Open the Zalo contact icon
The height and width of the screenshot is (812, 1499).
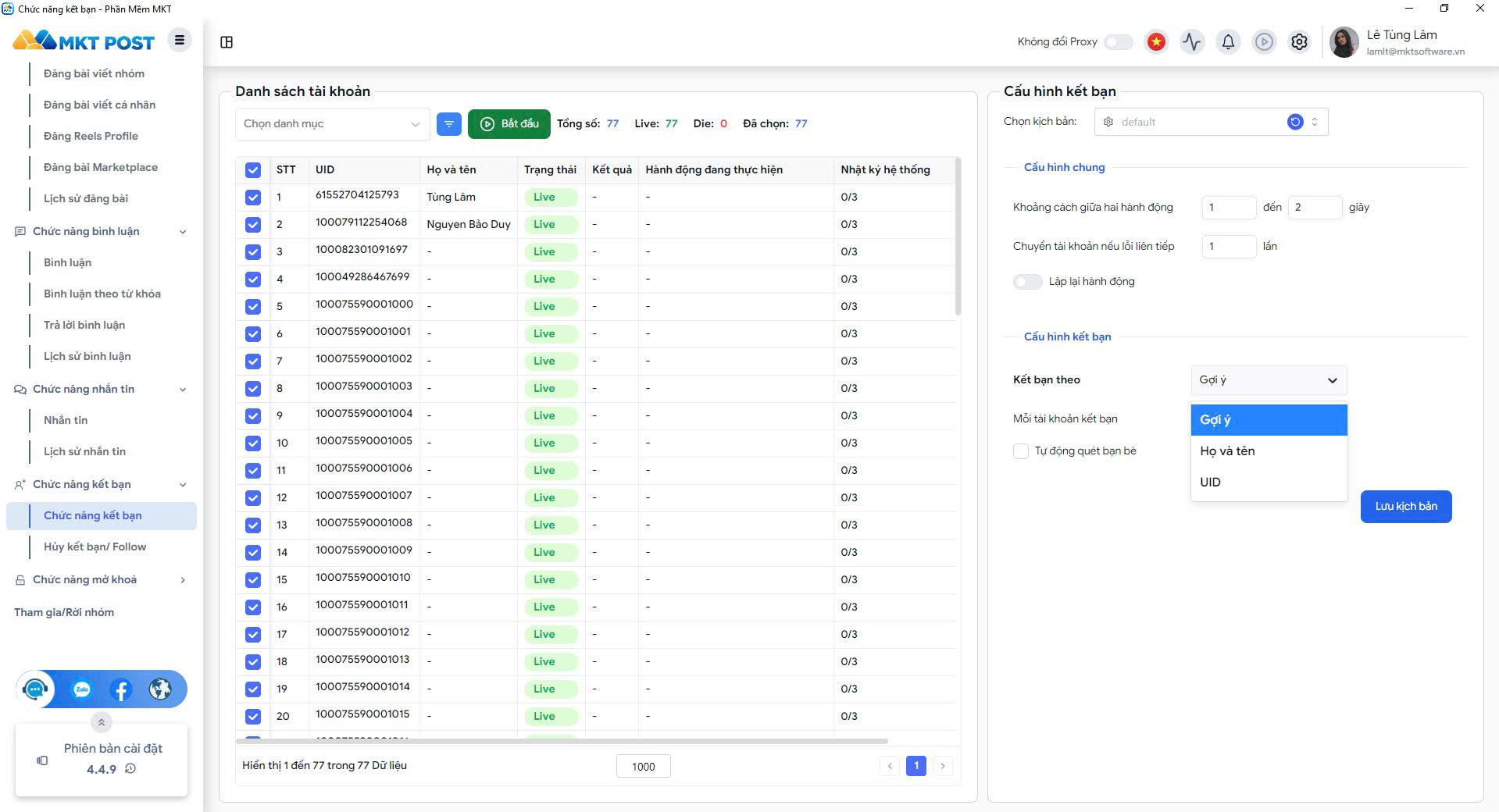pyautogui.click(x=82, y=689)
